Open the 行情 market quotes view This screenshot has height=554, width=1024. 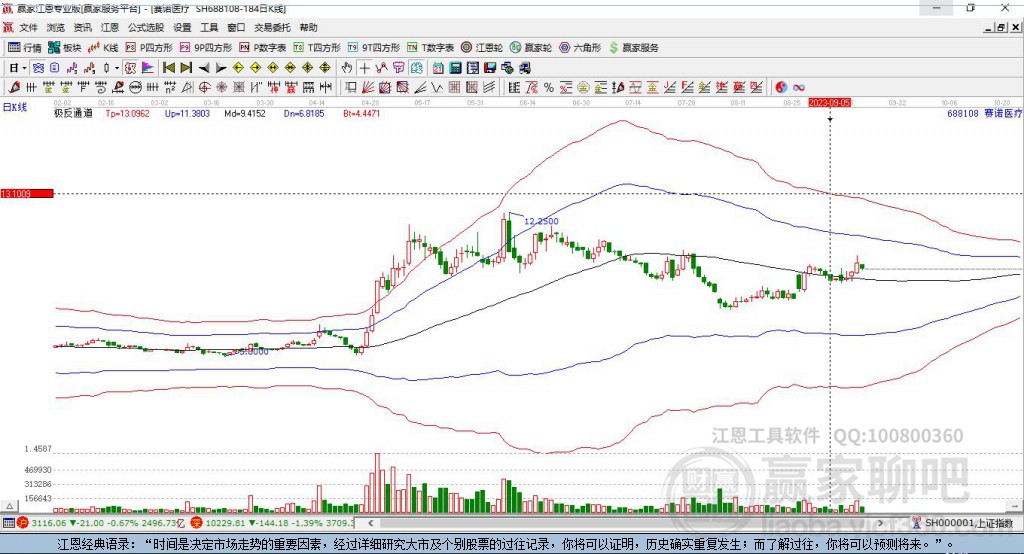pos(25,48)
